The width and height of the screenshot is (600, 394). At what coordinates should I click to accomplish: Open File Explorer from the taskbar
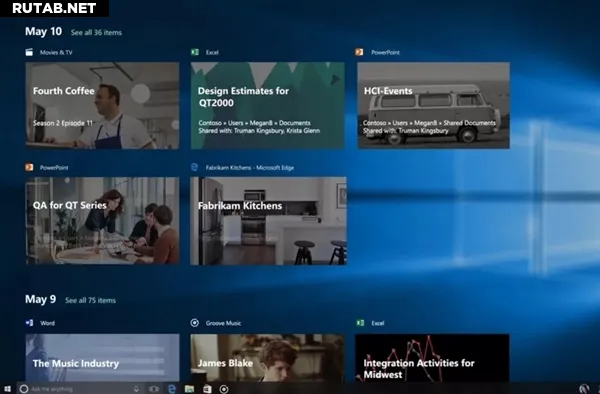coord(189,389)
